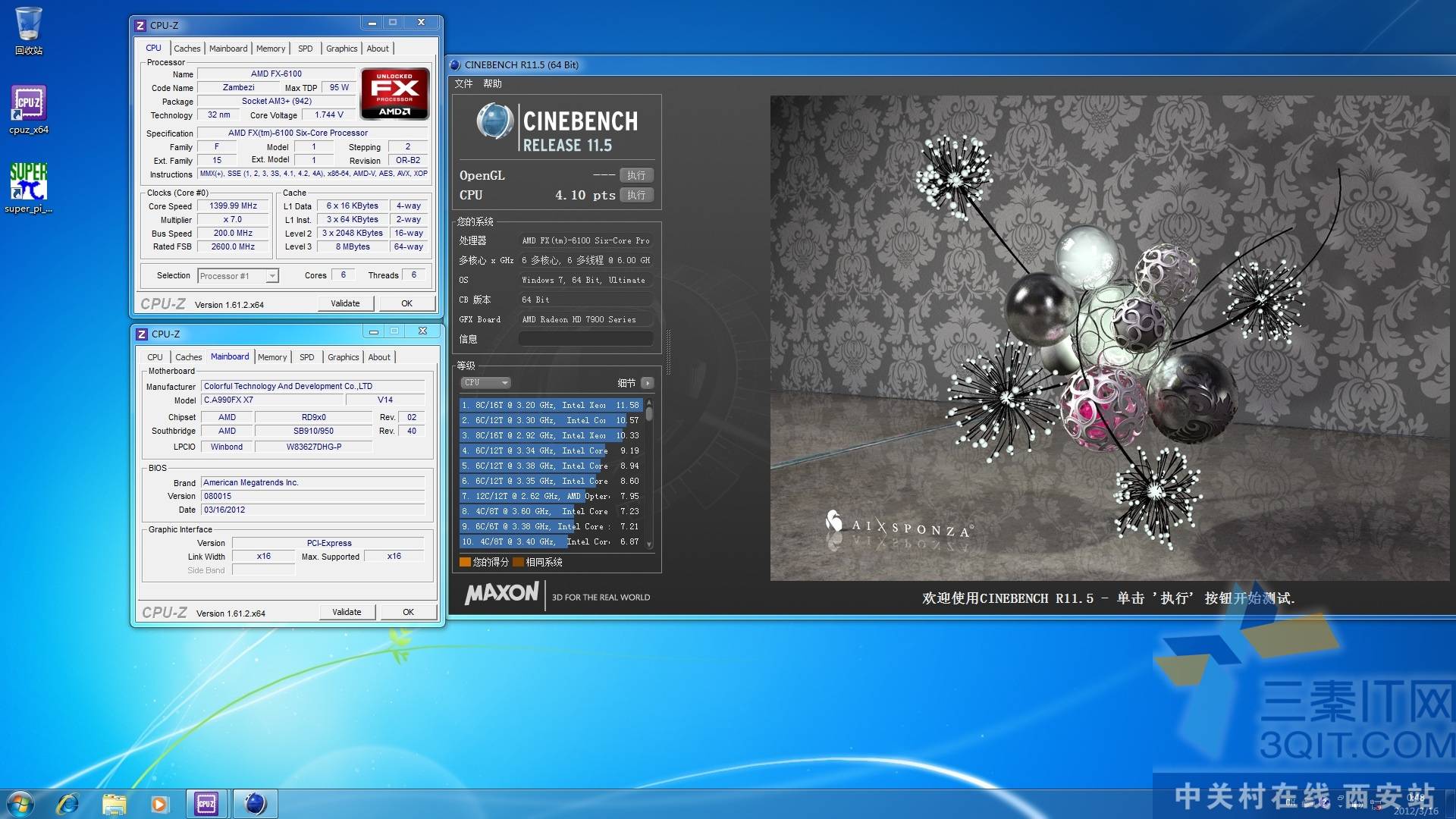Image resolution: width=1456 pixels, height=819 pixels.
Task: Open Graphics tab in bottom CPU-Z
Action: point(343,357)
